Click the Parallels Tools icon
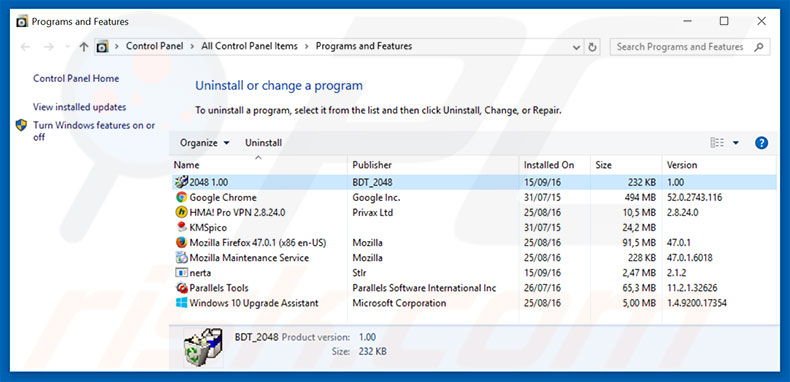 click(x=181, y=288)
